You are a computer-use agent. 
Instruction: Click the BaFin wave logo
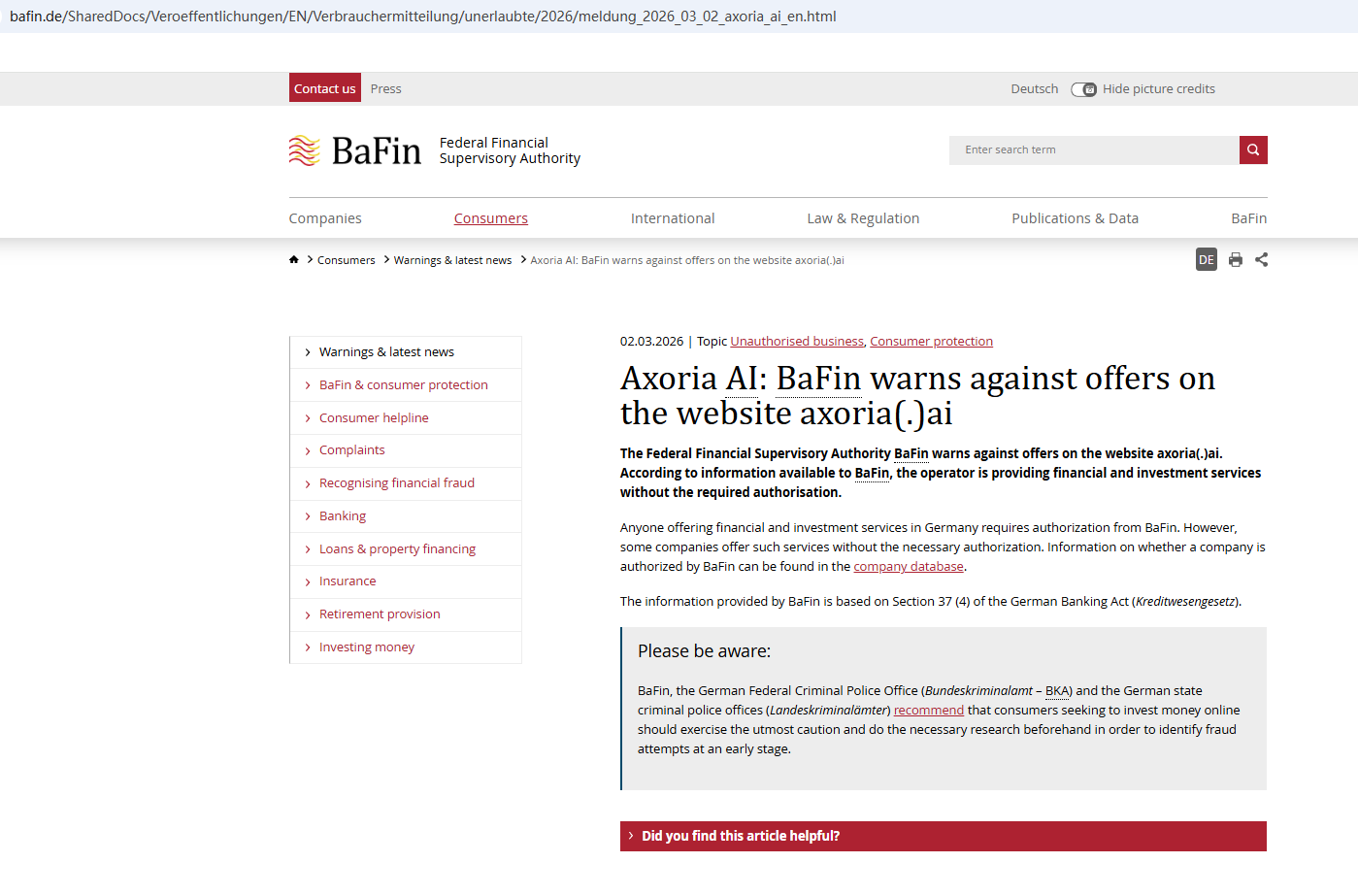tap(305, 150)
